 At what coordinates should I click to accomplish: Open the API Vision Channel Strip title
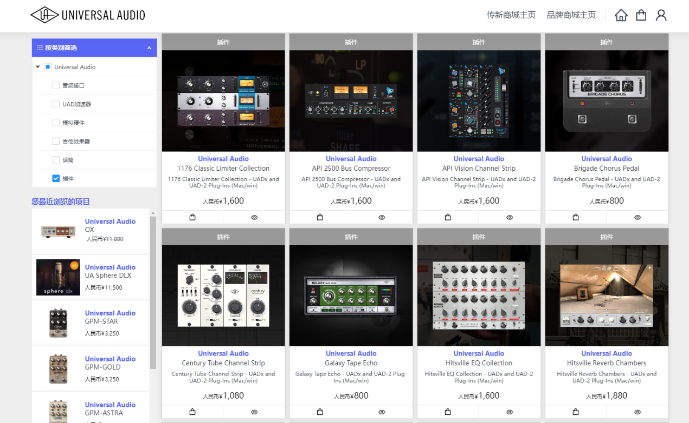pos(479,168)
